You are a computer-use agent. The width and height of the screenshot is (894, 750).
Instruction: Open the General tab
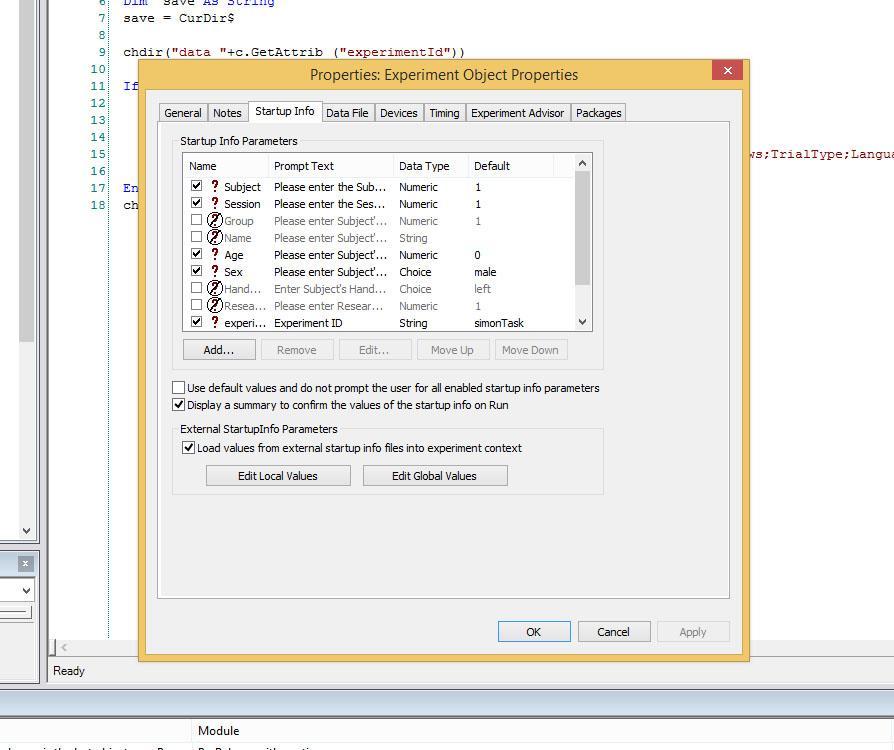183,113
